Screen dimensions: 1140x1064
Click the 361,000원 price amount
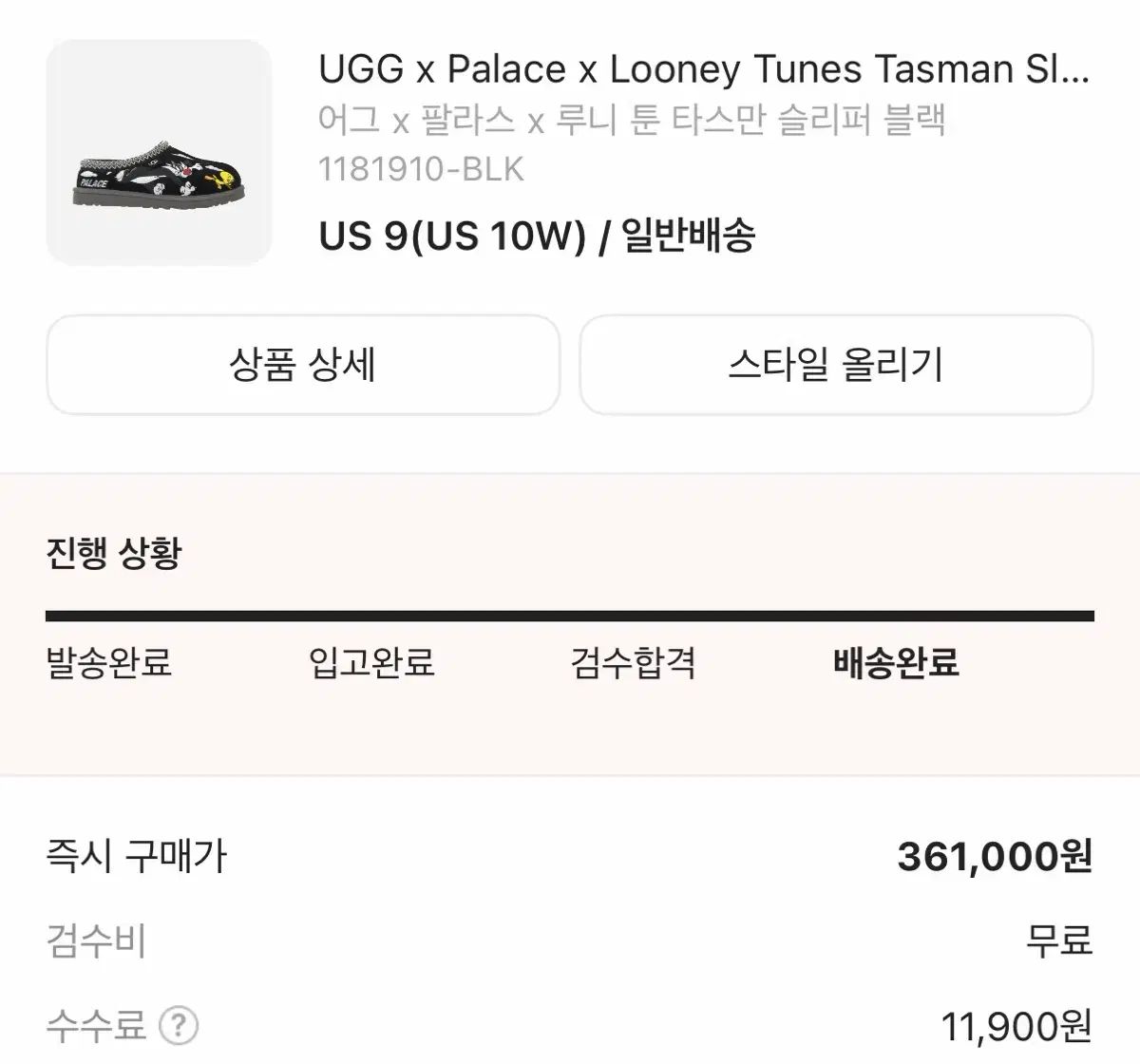[995, 856]
